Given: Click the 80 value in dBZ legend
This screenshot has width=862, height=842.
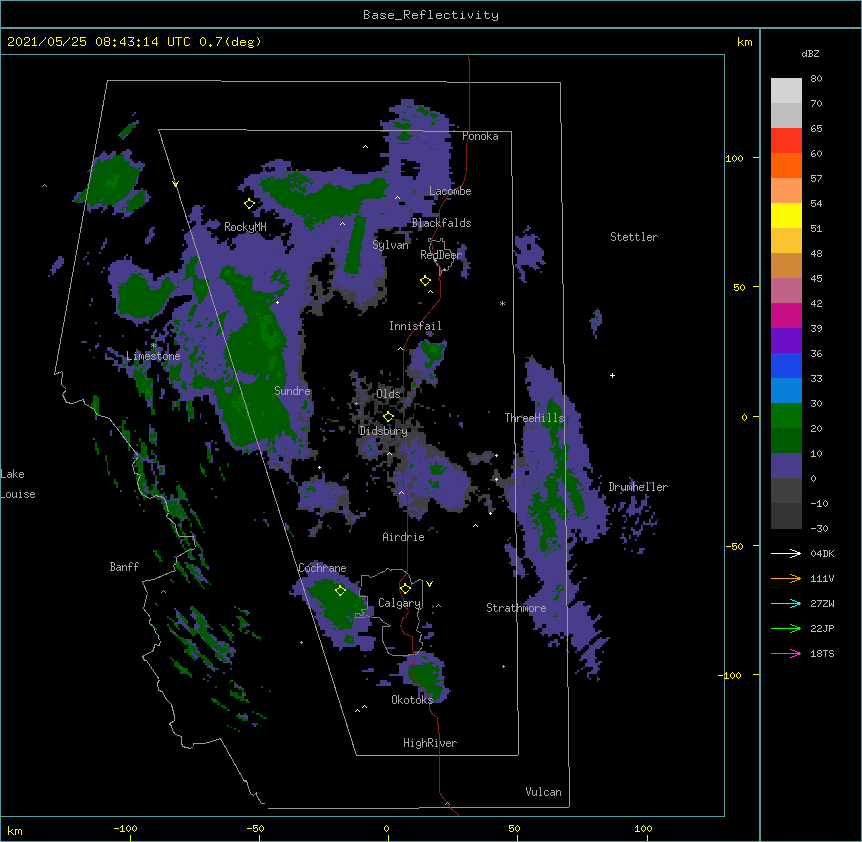Looking at the screenshot, I should click(x=816, y=79).
